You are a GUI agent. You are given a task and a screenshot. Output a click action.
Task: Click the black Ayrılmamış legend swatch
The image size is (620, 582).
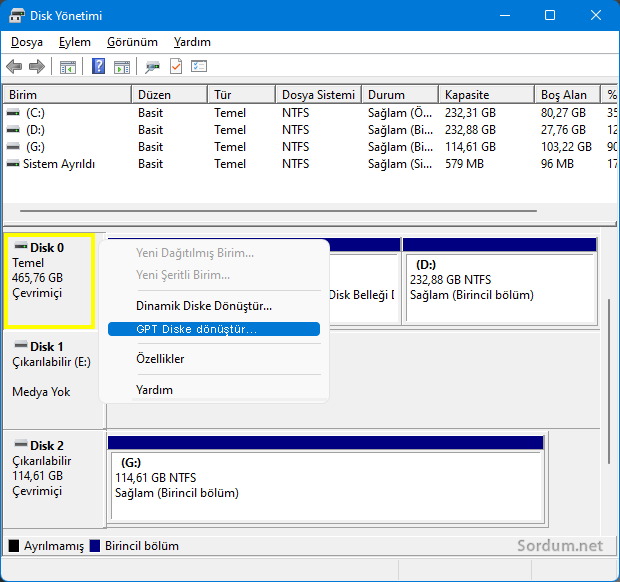click(x=14, y=546)
